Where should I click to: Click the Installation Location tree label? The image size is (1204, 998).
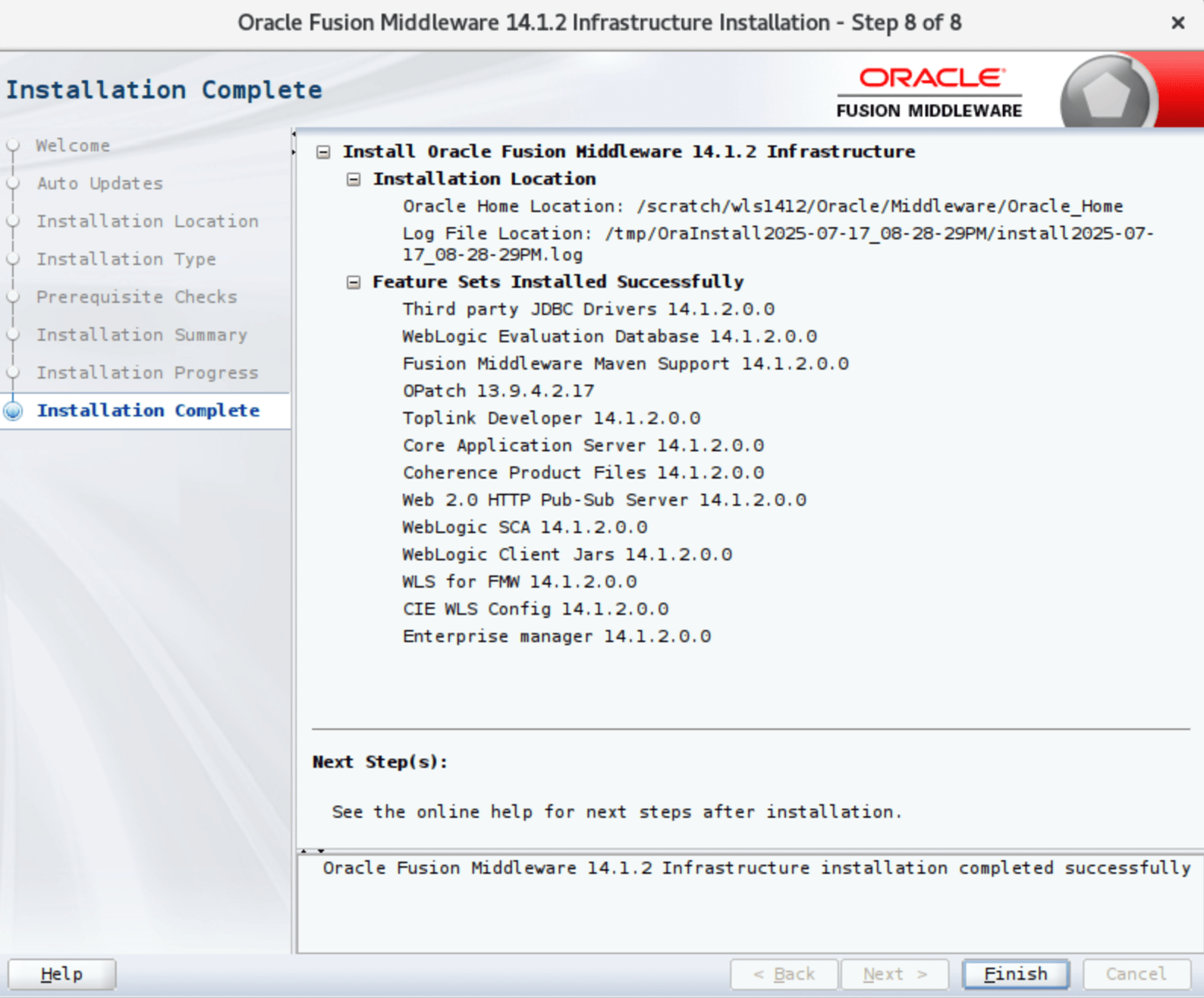tap(484, 179)
